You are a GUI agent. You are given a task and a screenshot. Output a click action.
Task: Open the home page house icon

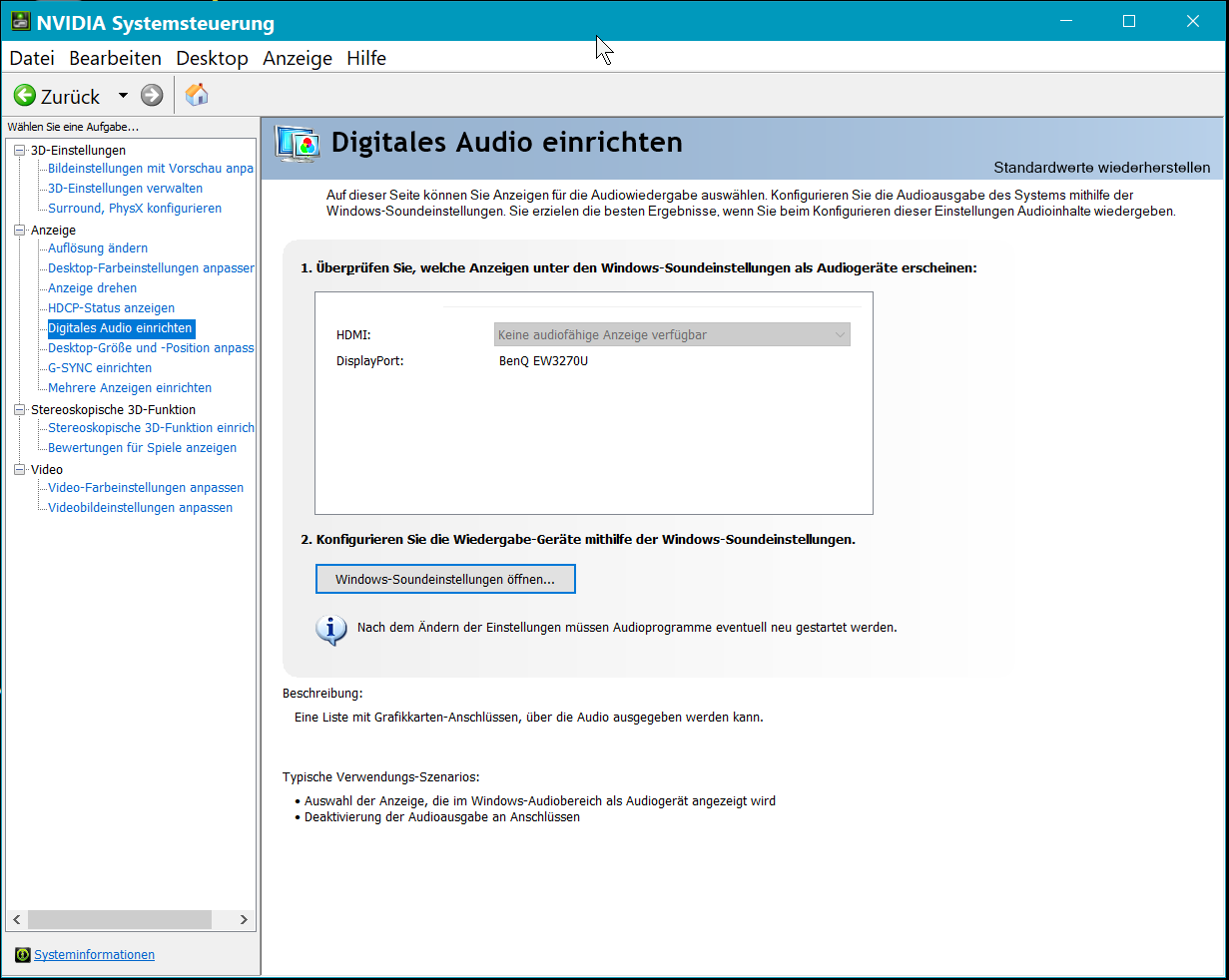(198, 95)
